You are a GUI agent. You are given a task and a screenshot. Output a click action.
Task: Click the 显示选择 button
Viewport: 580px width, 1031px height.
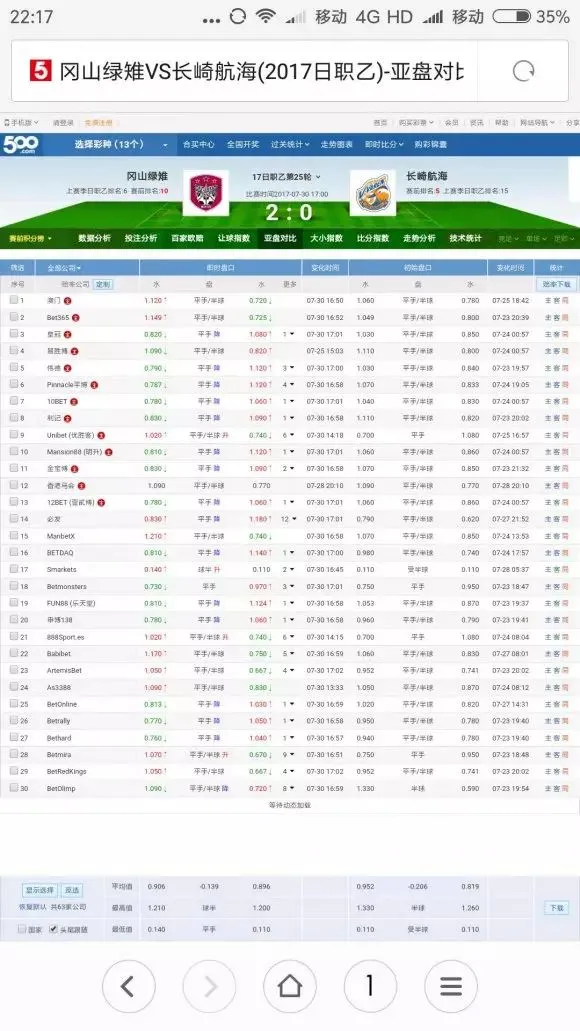pos(40,890)
